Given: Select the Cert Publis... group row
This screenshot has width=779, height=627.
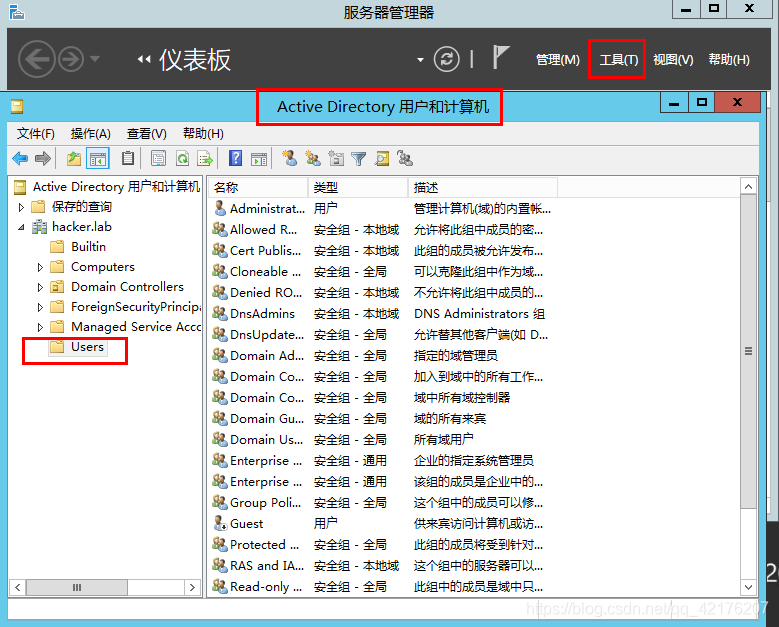Looking at the screenshot, I should tap(383, 250).
